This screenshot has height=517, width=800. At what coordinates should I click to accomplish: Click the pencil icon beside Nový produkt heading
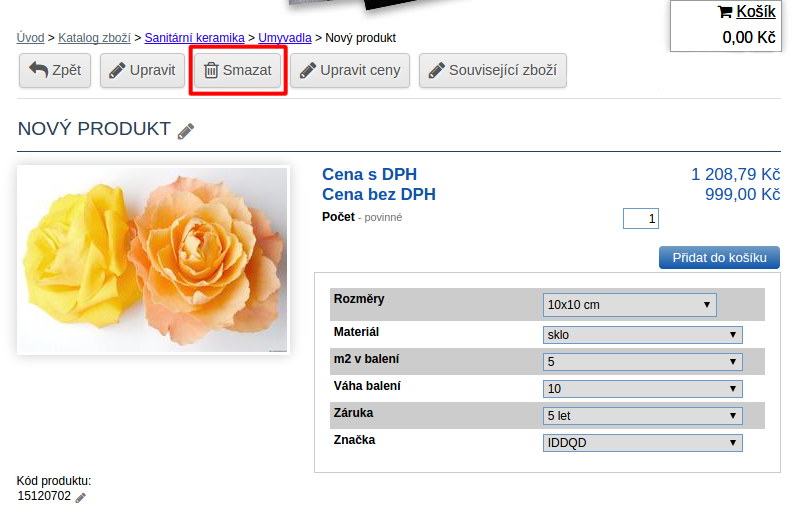pyautogui.click(x=186, y=131)
